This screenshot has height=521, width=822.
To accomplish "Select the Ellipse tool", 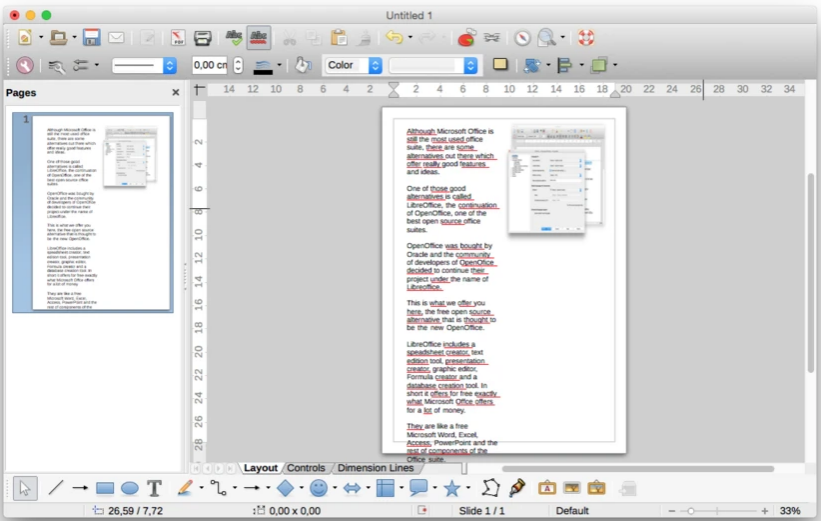I will (x=129, y=489).
